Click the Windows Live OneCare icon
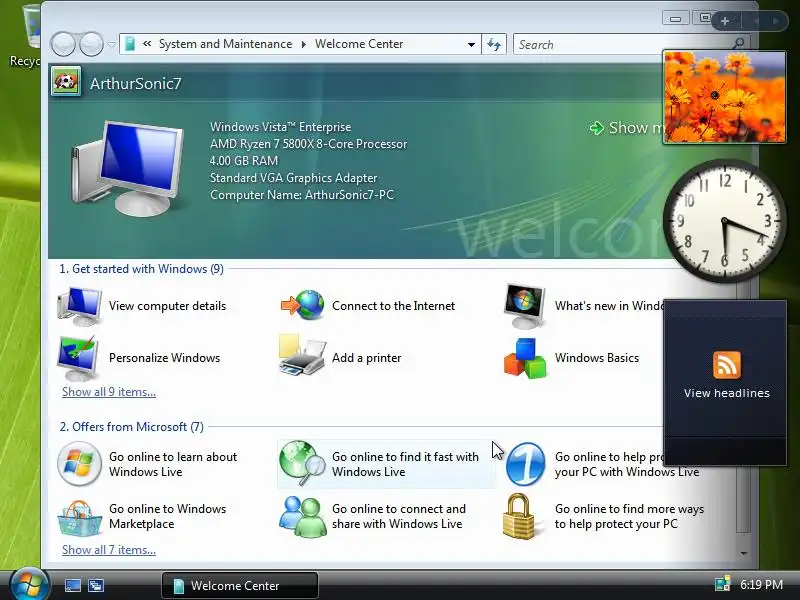800x600 pixels. (x=526, y=464)
